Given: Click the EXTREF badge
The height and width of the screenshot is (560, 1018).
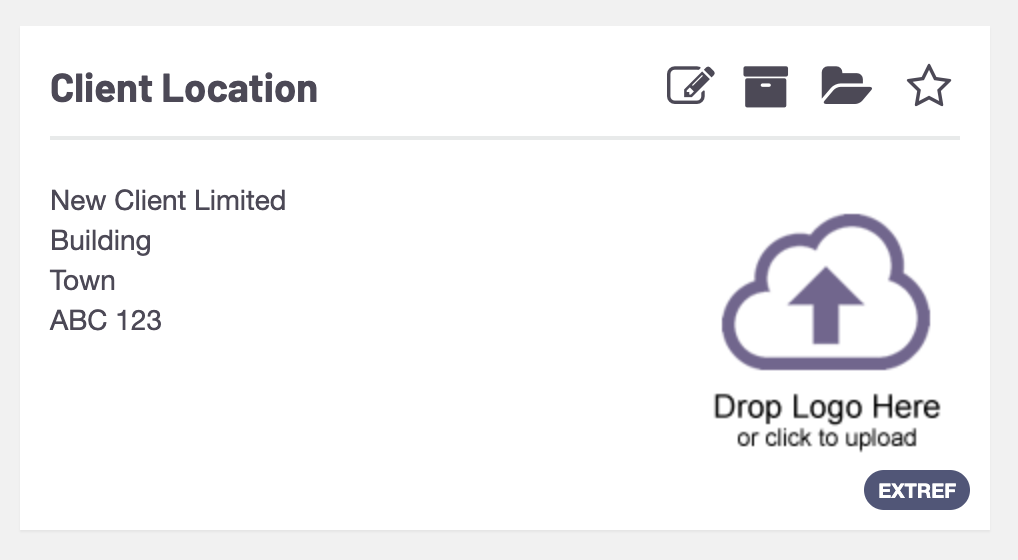Looking at the screenshot, I should click(x=917, y=490).
